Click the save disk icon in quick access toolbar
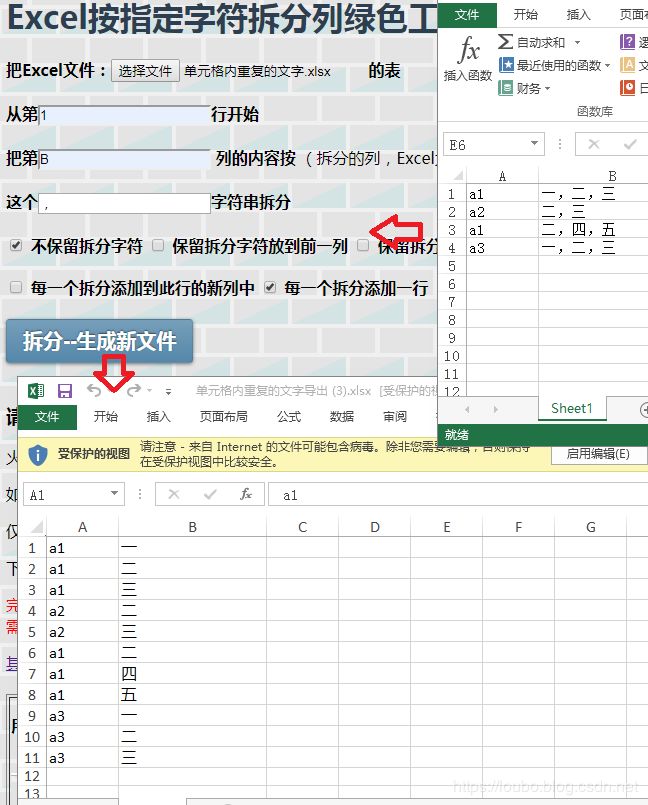 point(65,391)
